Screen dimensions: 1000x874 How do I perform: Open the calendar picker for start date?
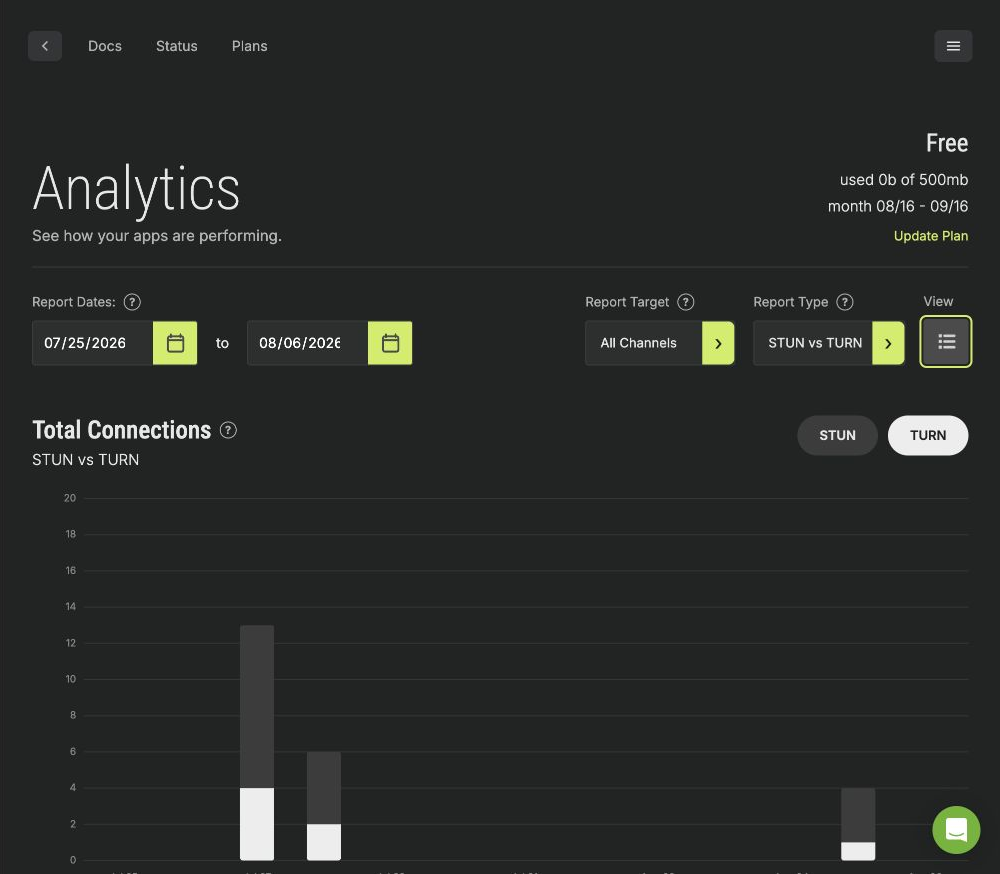(x=175, y=343)
